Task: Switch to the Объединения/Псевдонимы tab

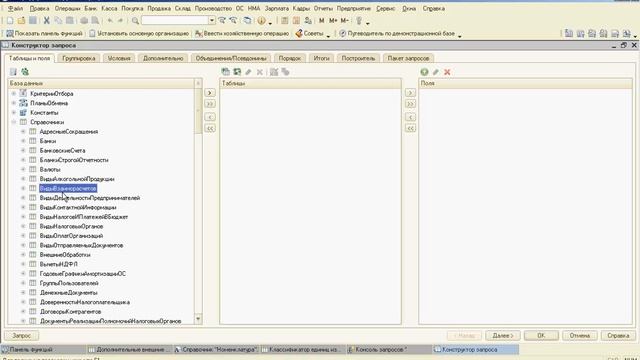Action: [x=231, y=58]
